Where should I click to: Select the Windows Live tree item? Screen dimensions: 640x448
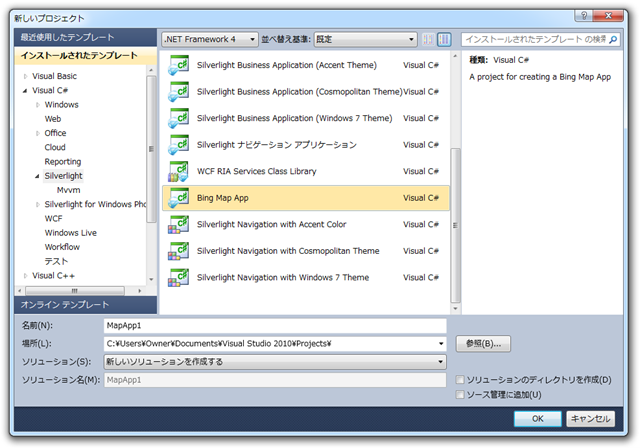click(x=71, y=233)
